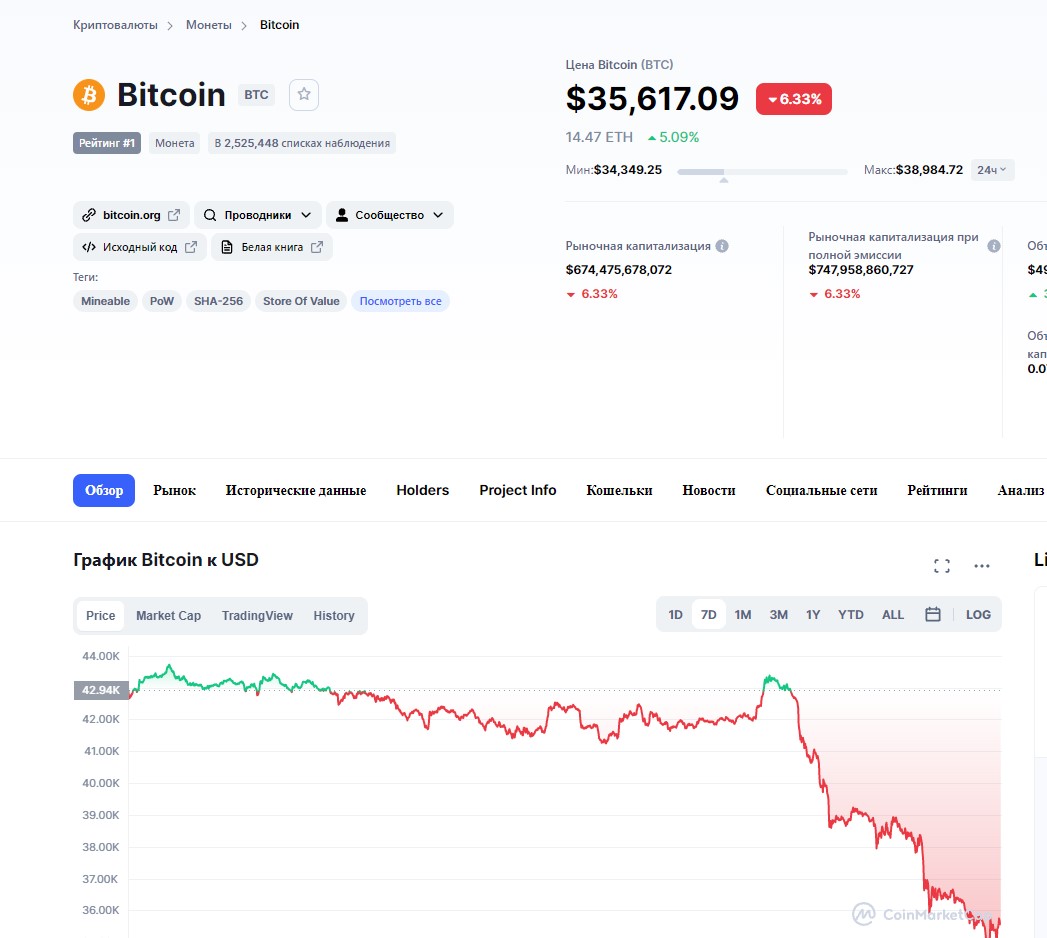Open the 24ч period dropdown
The image size is (1047, 938).
[x=992, y=170]
